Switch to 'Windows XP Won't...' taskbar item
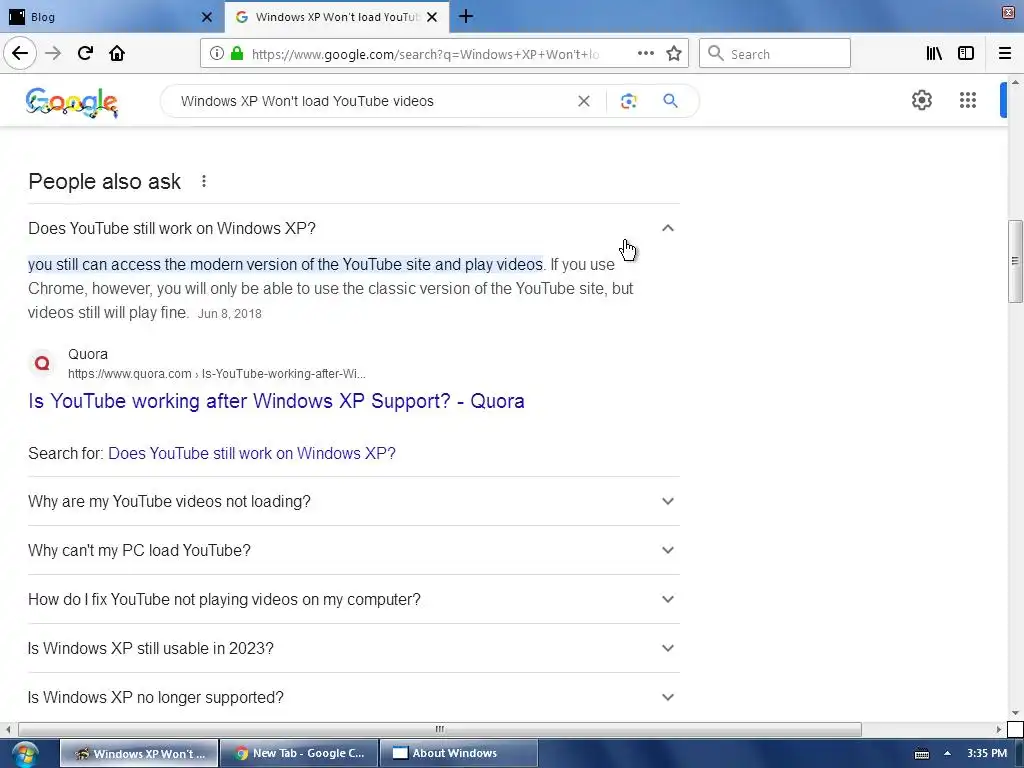Viewport: 1024px width, 768px height. point(139,753)
